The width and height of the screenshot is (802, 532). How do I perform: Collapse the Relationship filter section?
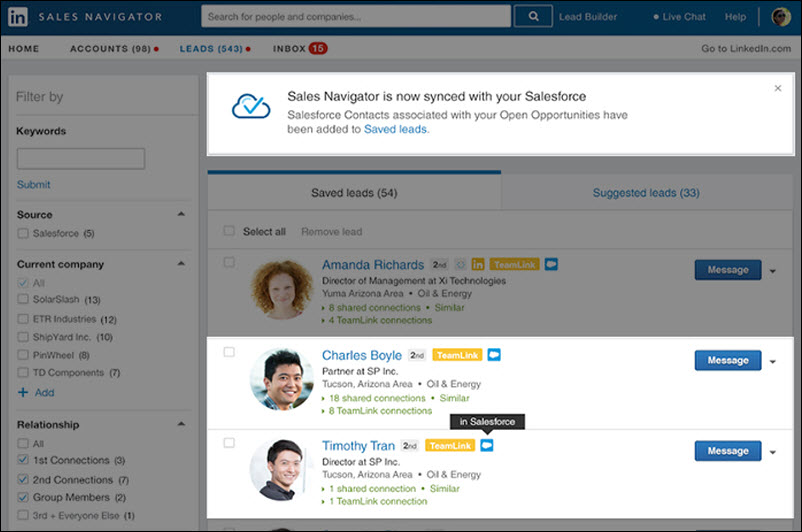[181, 424]
